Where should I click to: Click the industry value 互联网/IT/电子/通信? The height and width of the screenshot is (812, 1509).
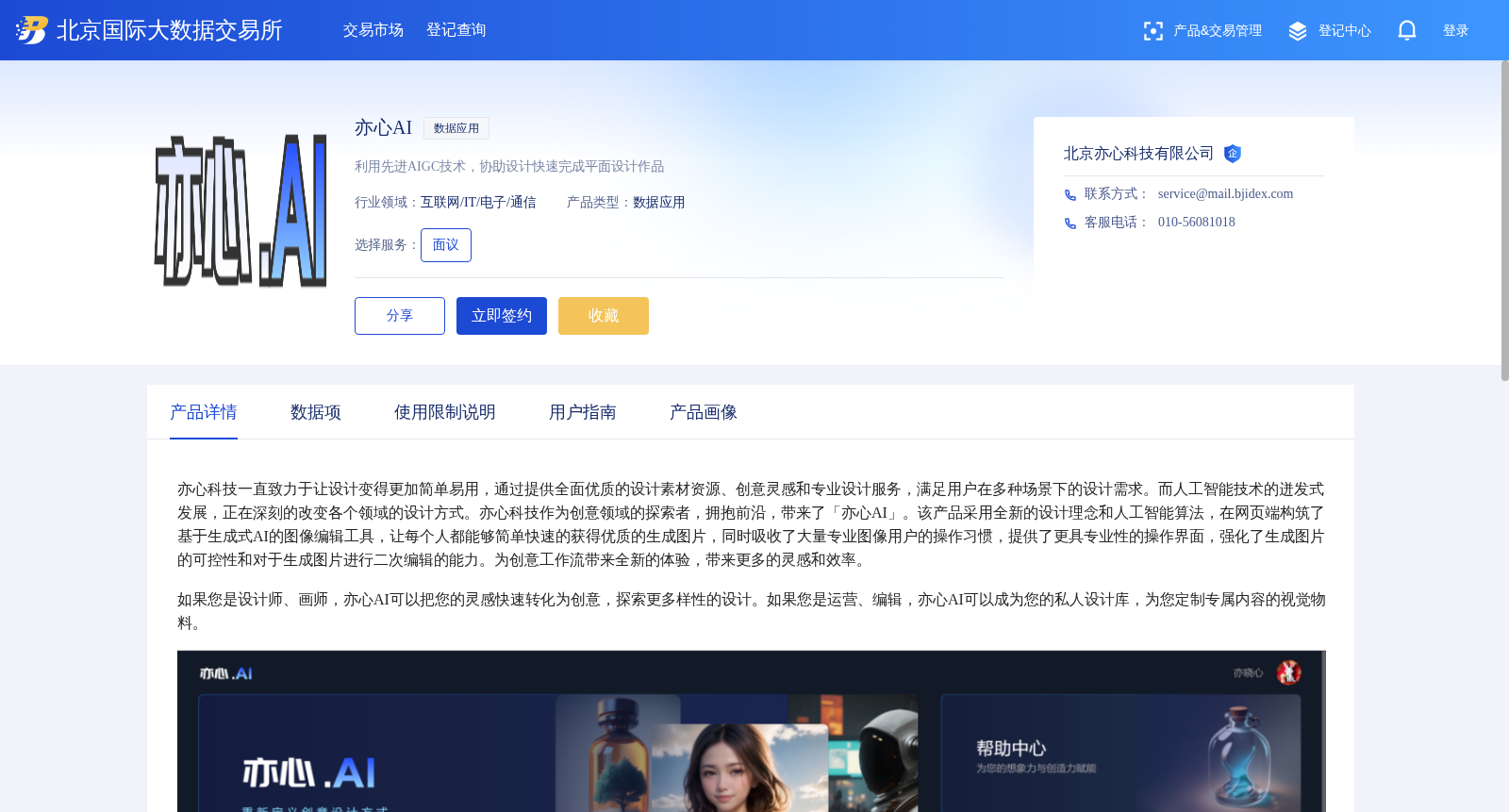point(478,203)
